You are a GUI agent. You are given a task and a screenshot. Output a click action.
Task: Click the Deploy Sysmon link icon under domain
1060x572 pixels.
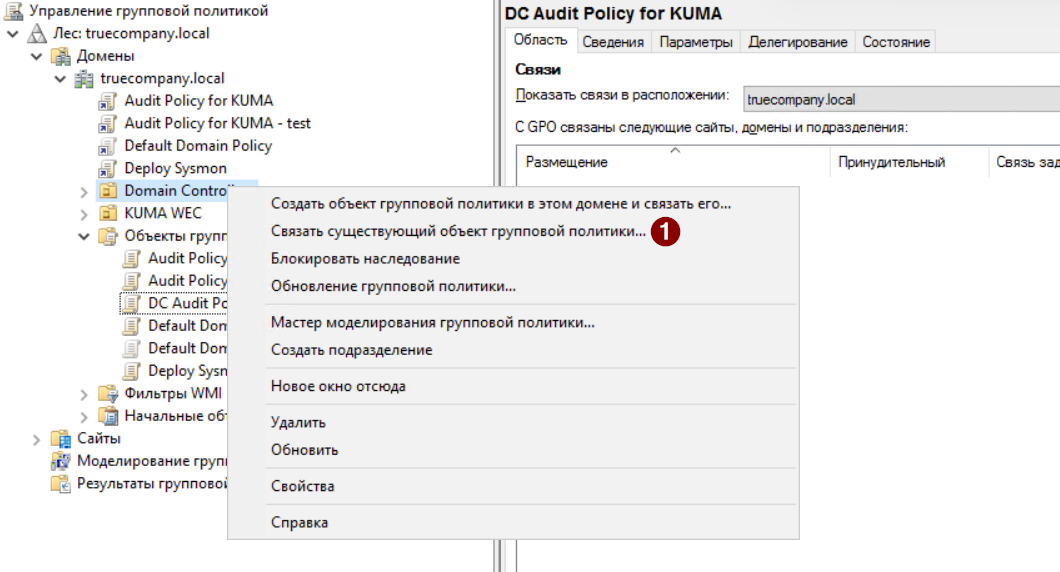pos(107,168)
